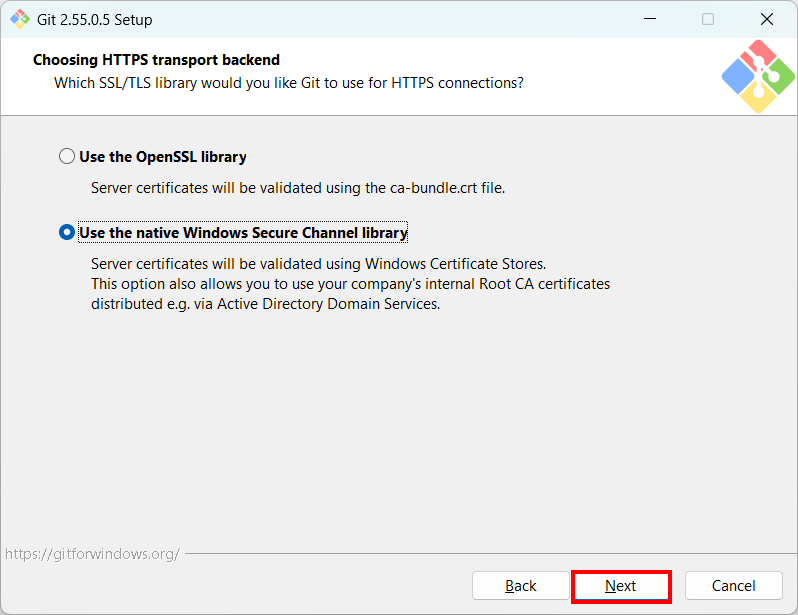Image resolution: width=798 pixels, height=615 pixels.
Task: Open the https://gitforwindows.org/ link
Action: pos(92,554)
